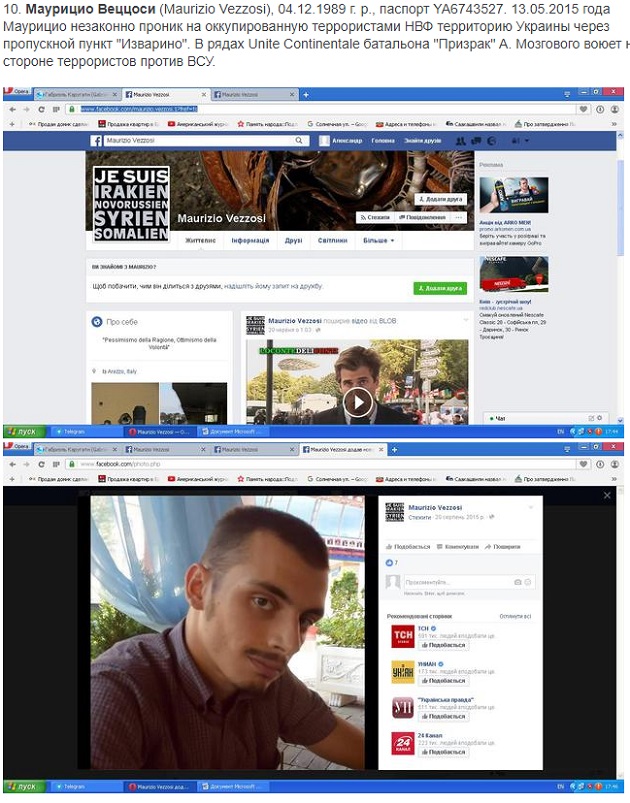Open the three-dots menu on cover
This screenshot has height=803, width=630.
click(x=459, y=217)
